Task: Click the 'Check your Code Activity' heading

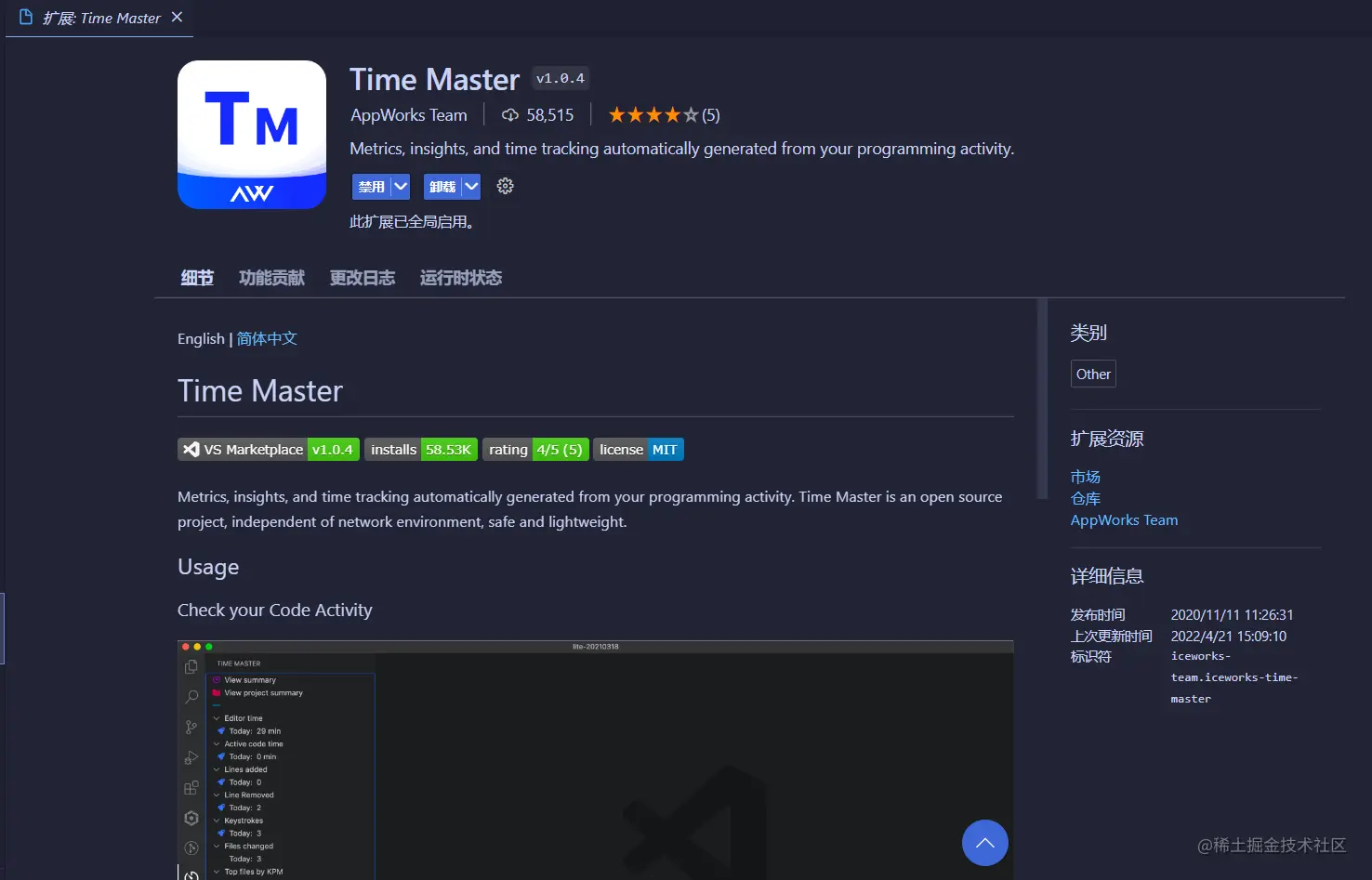Action: 275,611
